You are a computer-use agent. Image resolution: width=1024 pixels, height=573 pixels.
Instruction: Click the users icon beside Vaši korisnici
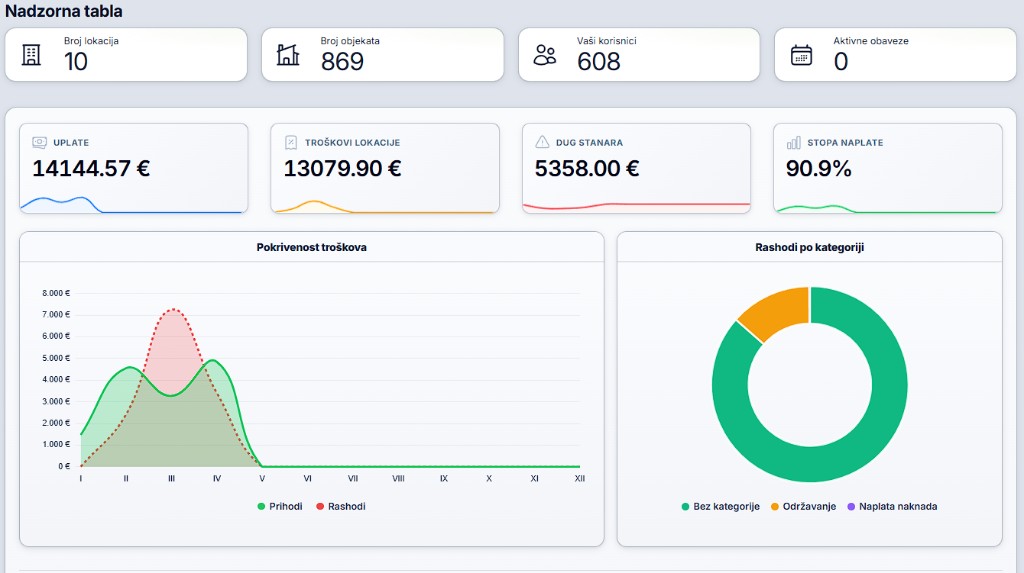click(x=545, y=55)
